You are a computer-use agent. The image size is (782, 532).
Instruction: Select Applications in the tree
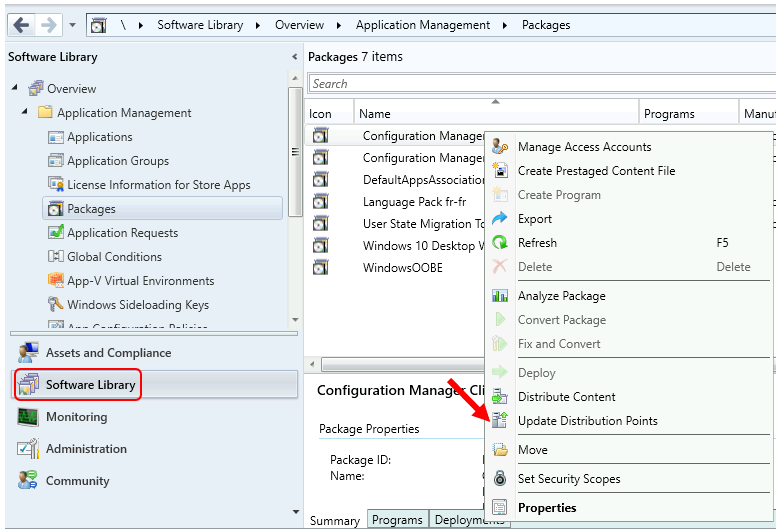(100, 137)
